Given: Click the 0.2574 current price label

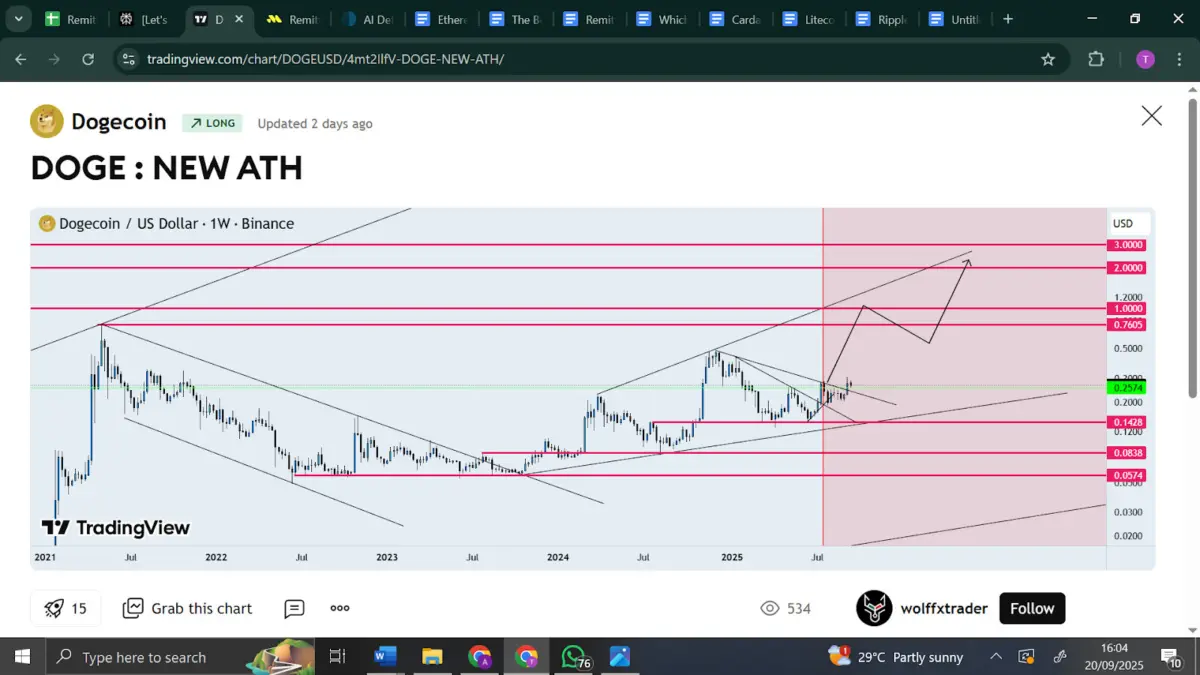Looking at the screenshot, I should click(1127, 387).
